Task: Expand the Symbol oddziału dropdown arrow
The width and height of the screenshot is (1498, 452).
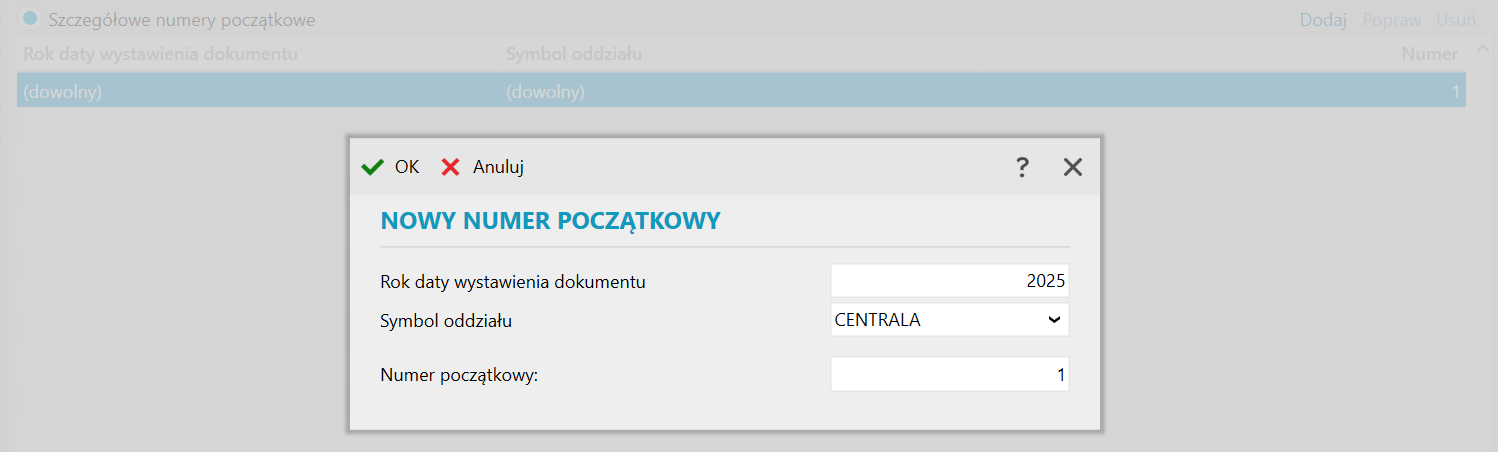Action: (1053, 320)
